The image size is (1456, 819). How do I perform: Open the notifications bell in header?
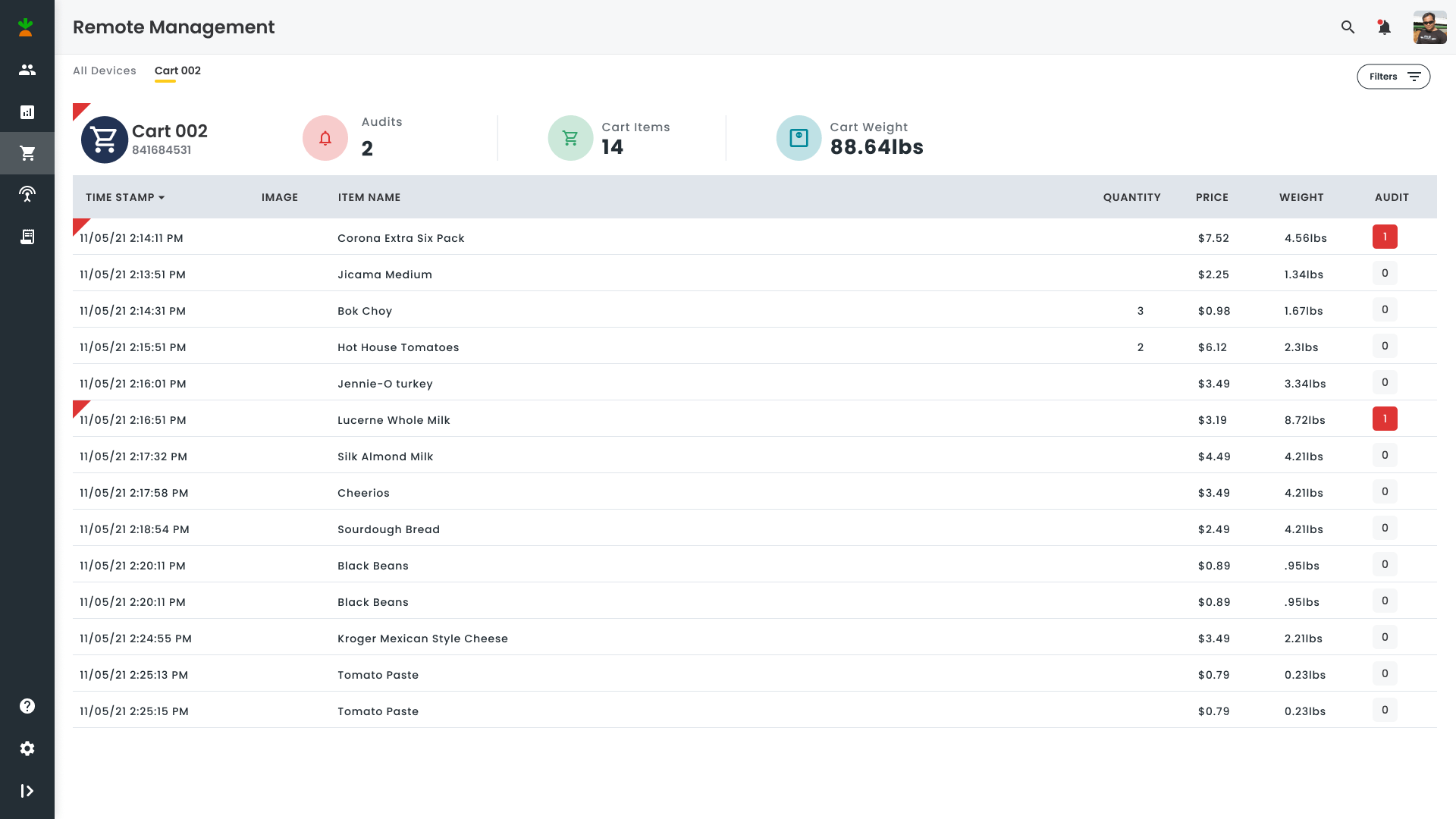(x=1384, y=27)
